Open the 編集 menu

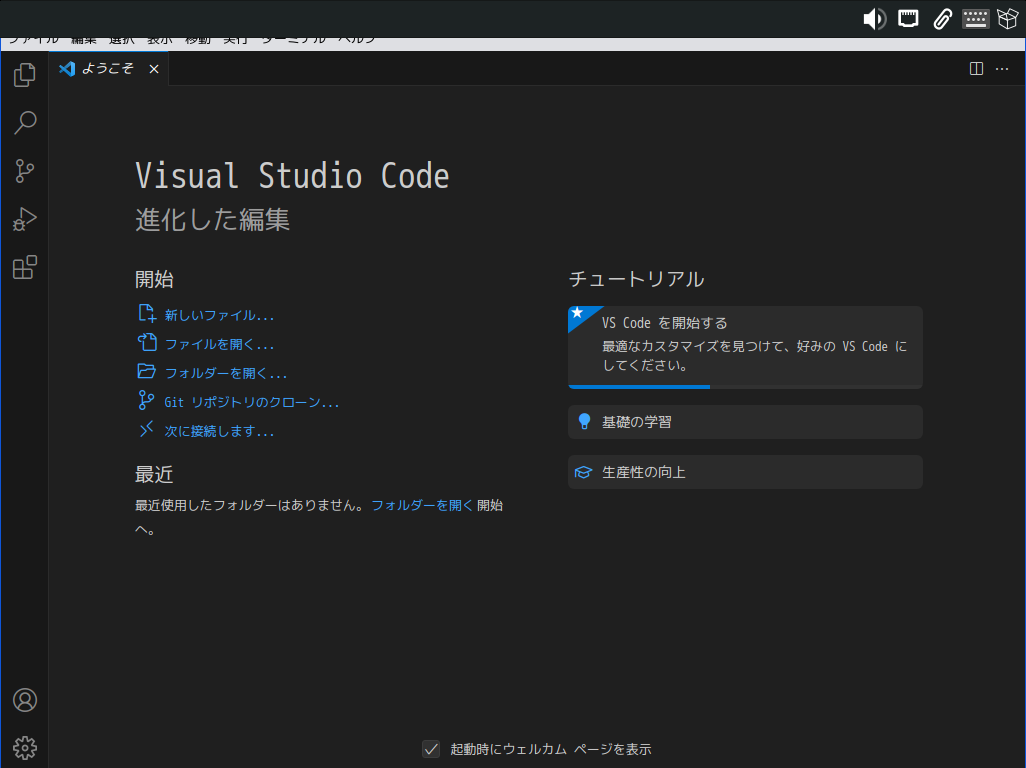(84, 41)
